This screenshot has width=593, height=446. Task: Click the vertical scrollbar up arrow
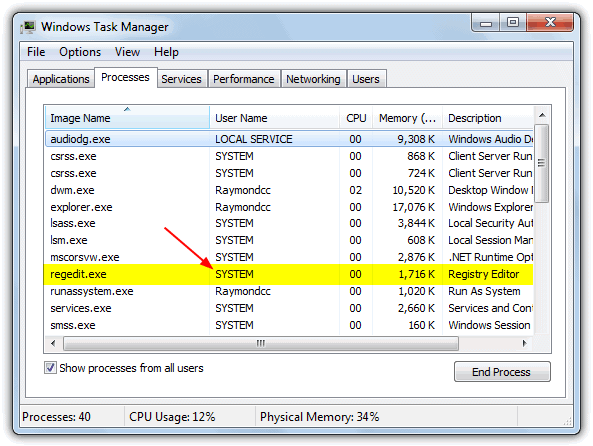(542, 115)
